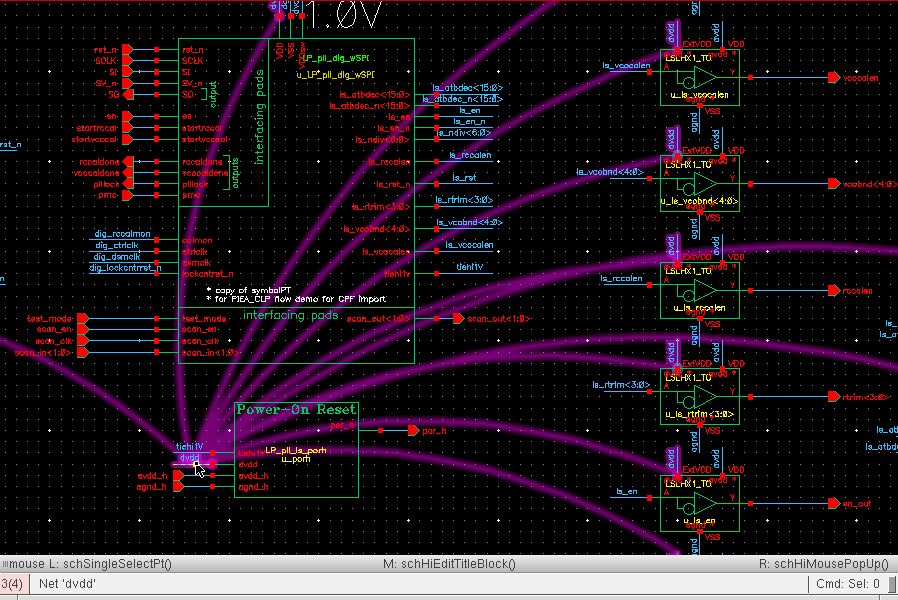Select the ls_ndiv<6:0> net label
Image resolution: width=898 pixels, height=600 pixels.
[x=464, y=133]
